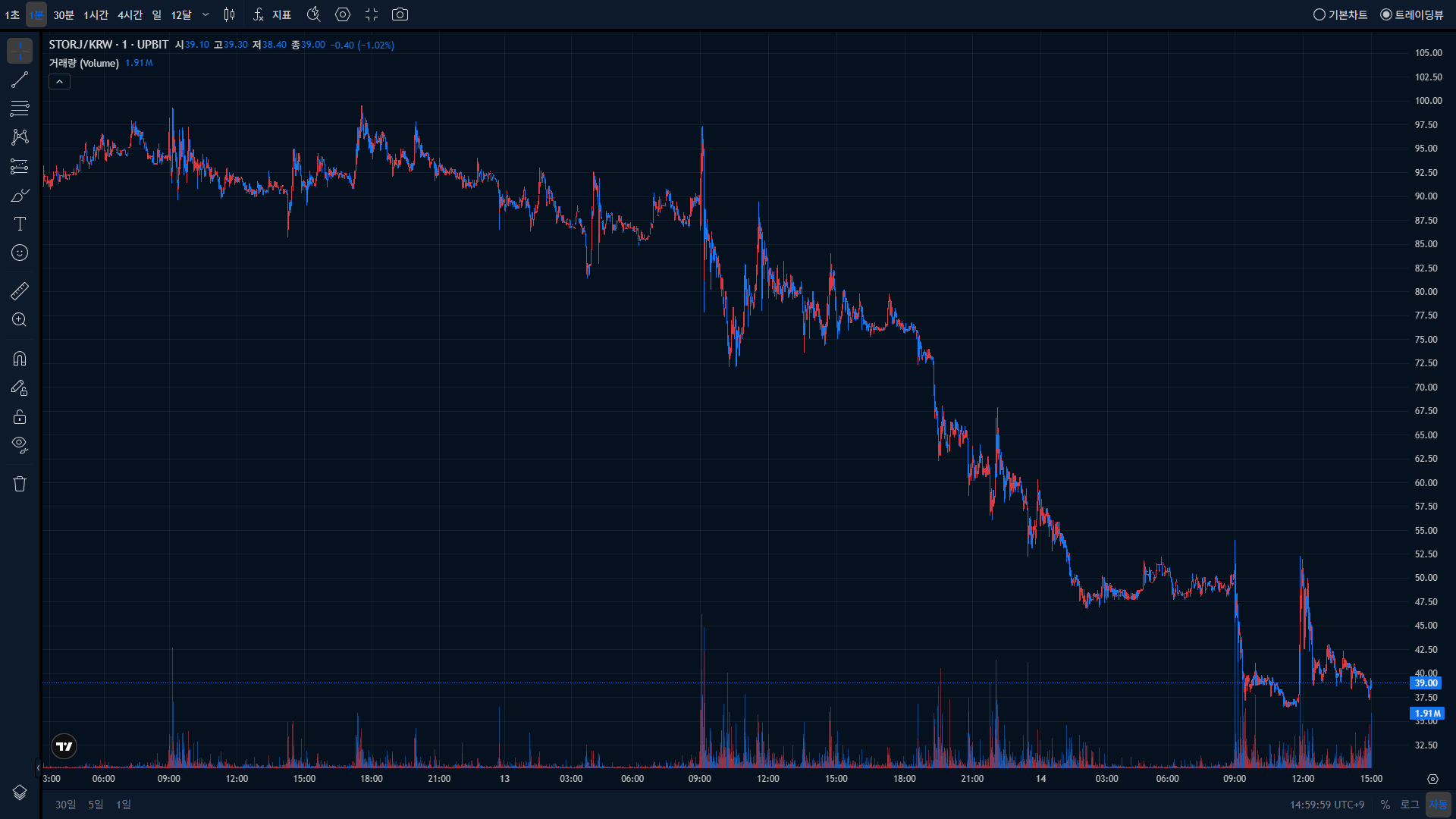Activate the zoom in tool
This screenshot has height=819, width=1456.
[20, 320]
